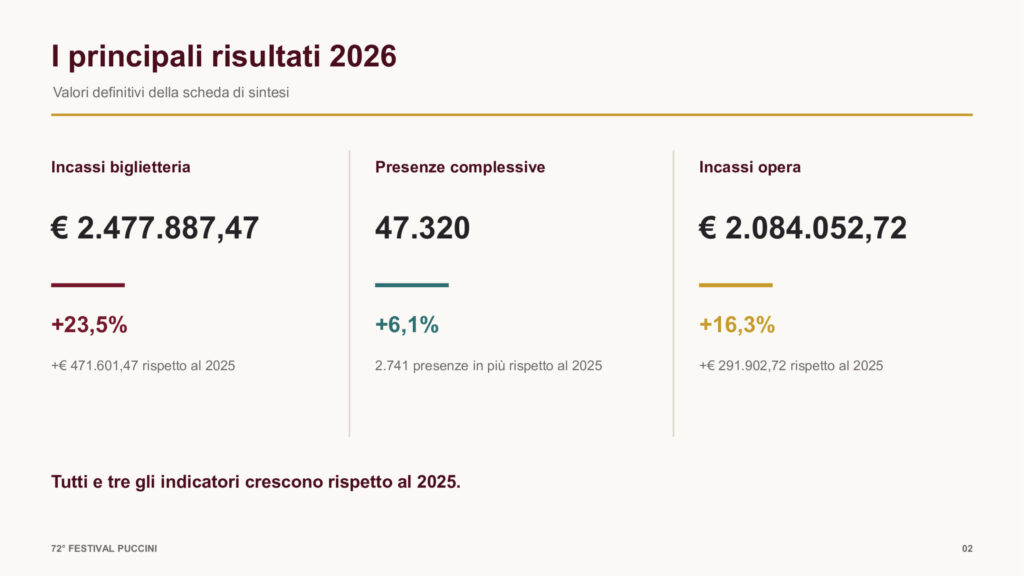Select the '+€ 471.601,47 rispetto al 2025' note

(143, 366)
